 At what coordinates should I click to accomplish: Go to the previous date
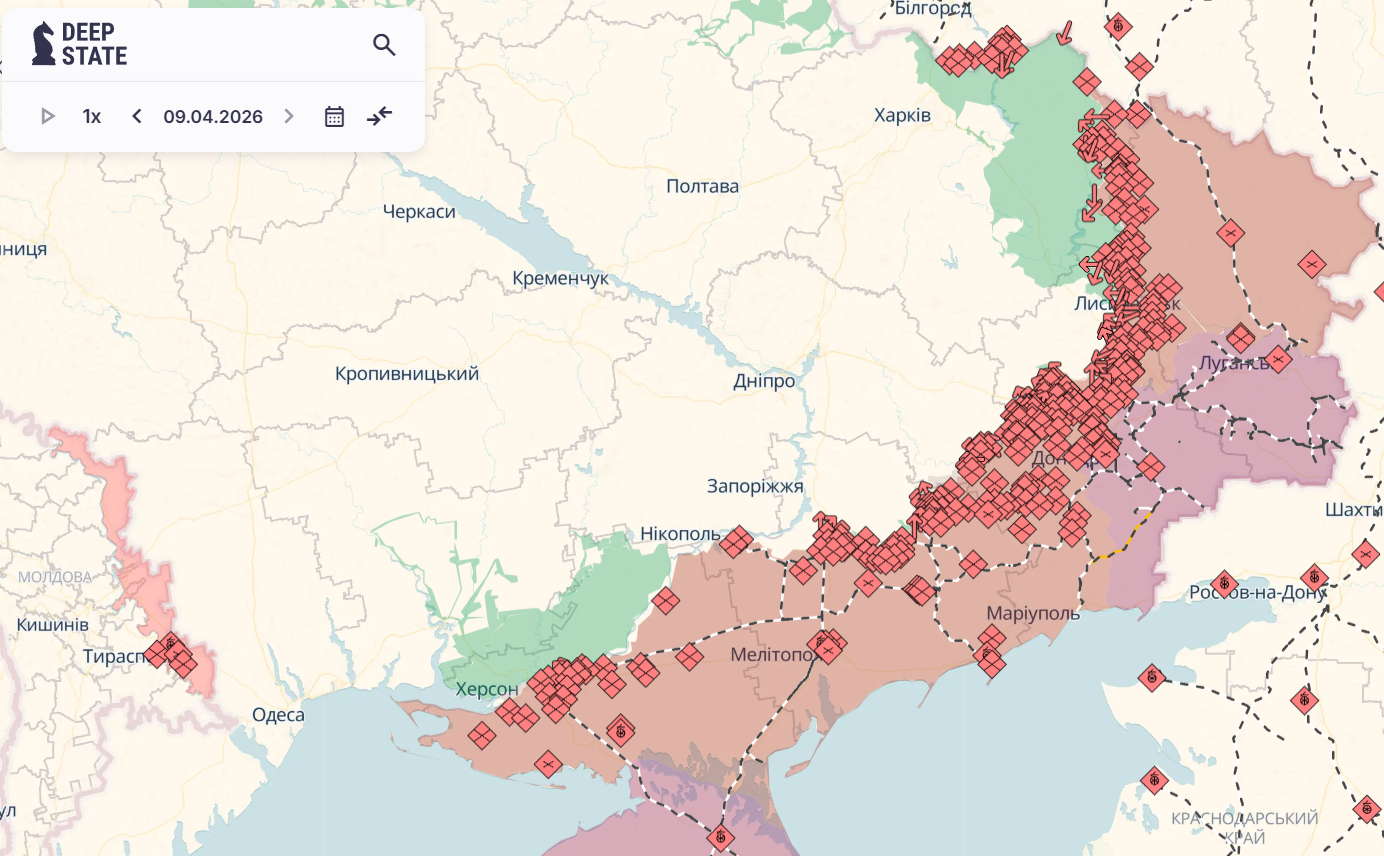pos(137,116)
